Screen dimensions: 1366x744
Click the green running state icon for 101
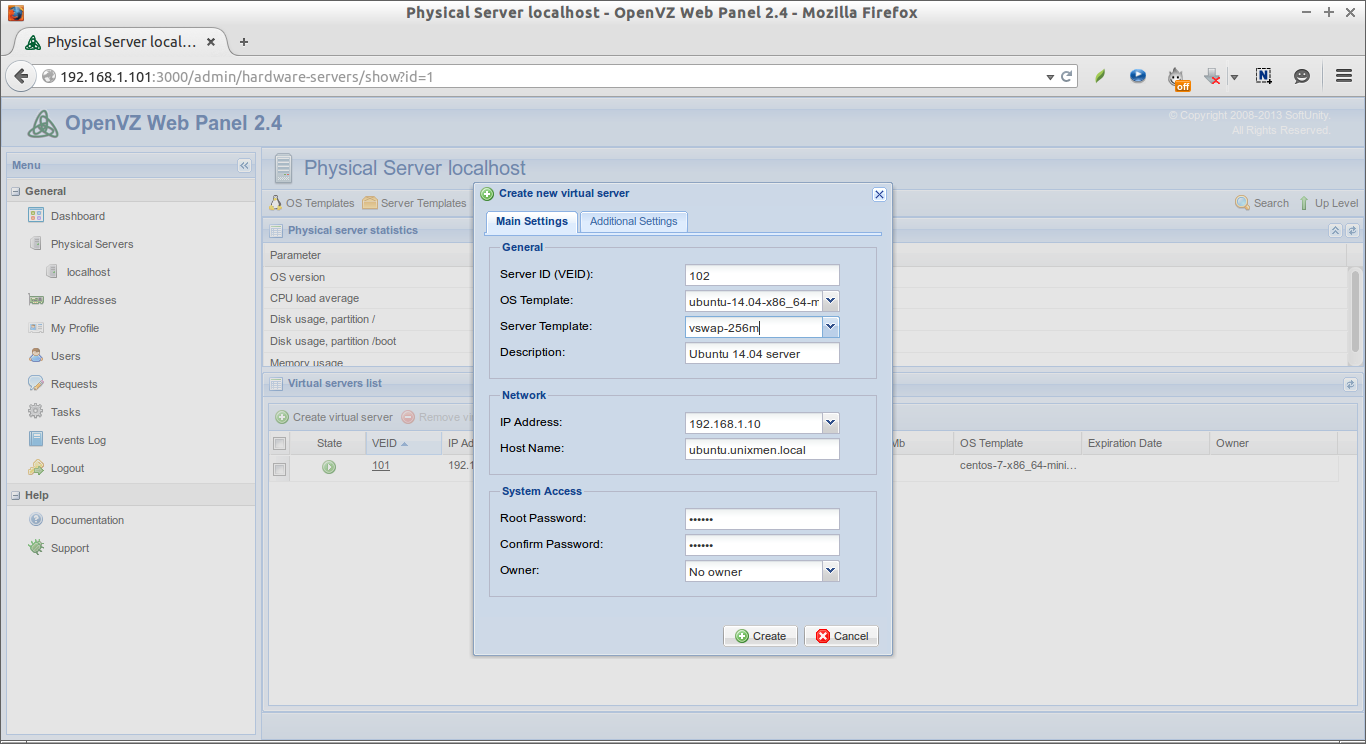329,467
